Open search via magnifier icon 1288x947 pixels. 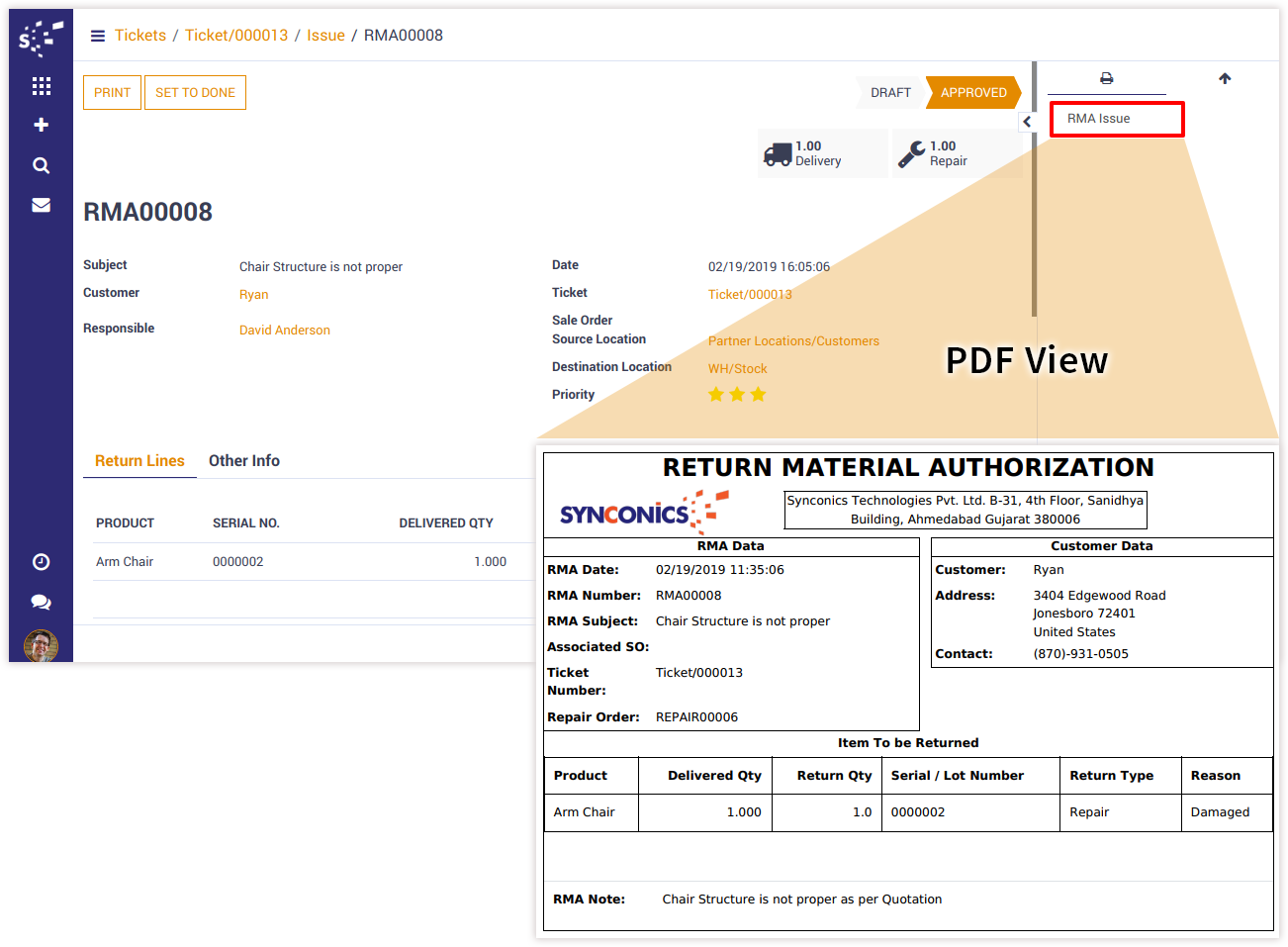(41, 165)
